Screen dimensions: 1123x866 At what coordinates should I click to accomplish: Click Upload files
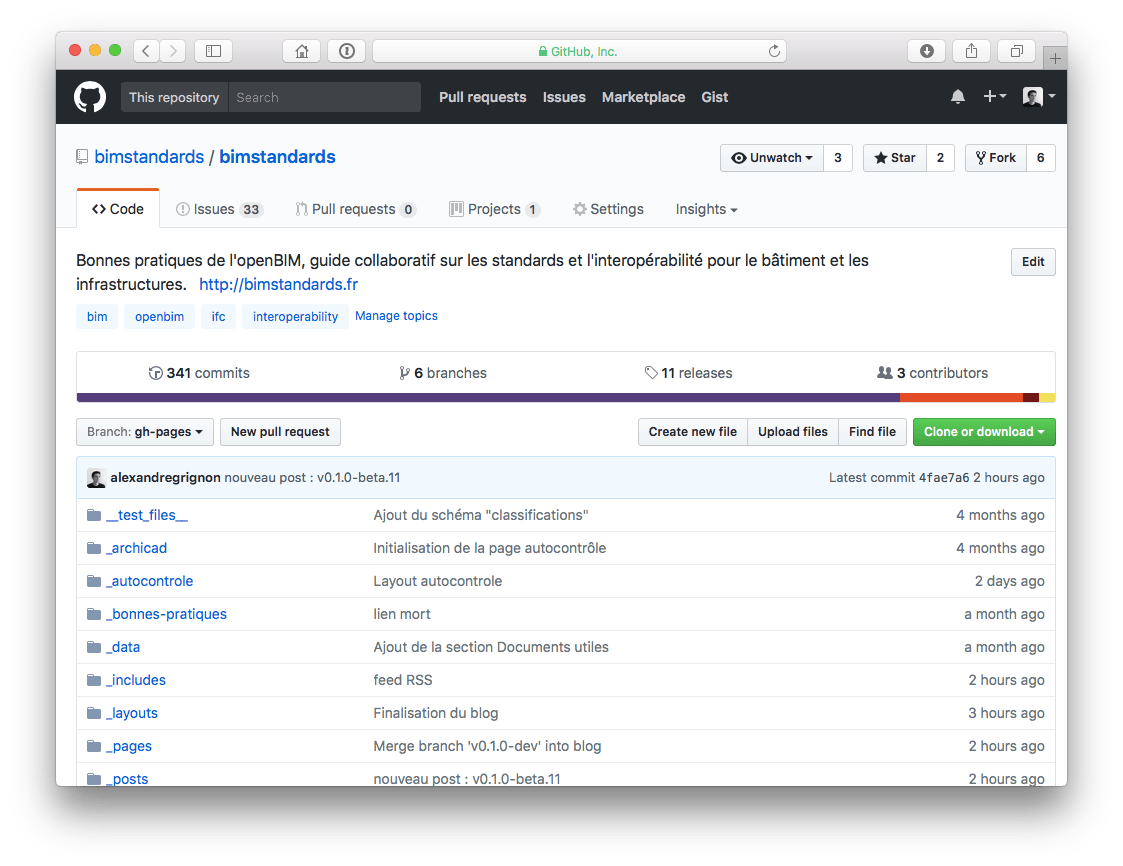tap(793, 432)
